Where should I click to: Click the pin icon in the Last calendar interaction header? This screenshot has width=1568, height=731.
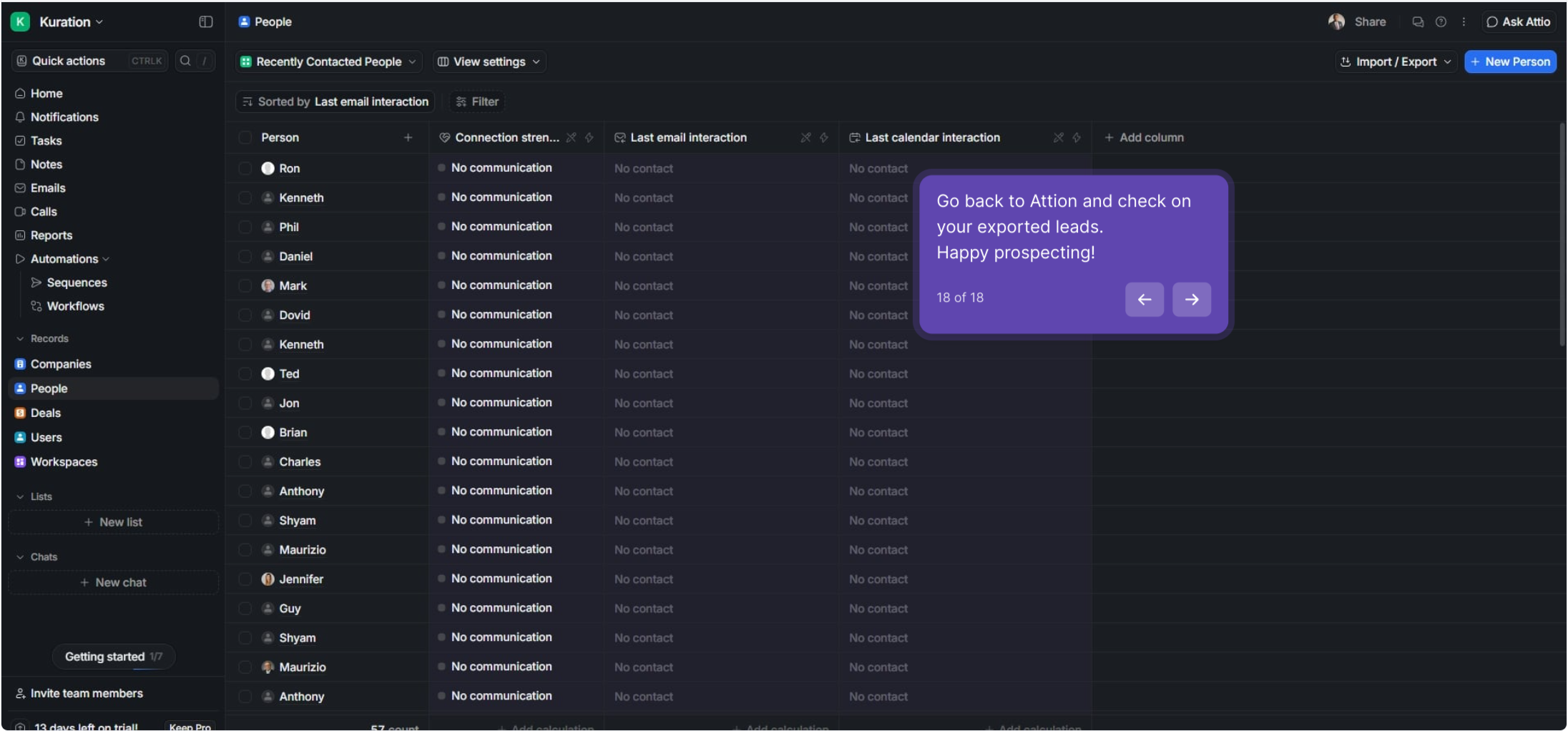pyautogui.click(x=1058, y=137)
